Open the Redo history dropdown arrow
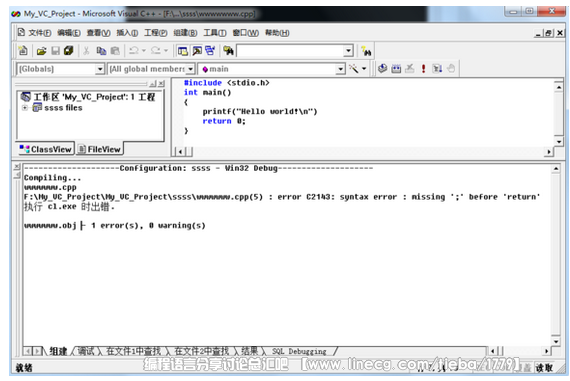Viewport: 570px width, 381px height. [166, 51]
